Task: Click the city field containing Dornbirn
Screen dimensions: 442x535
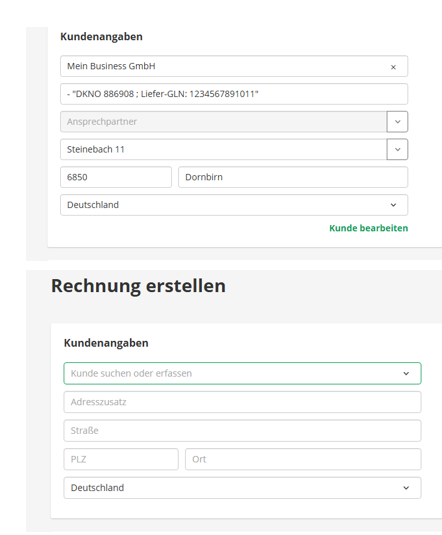Action: click(x=293, y=177)
